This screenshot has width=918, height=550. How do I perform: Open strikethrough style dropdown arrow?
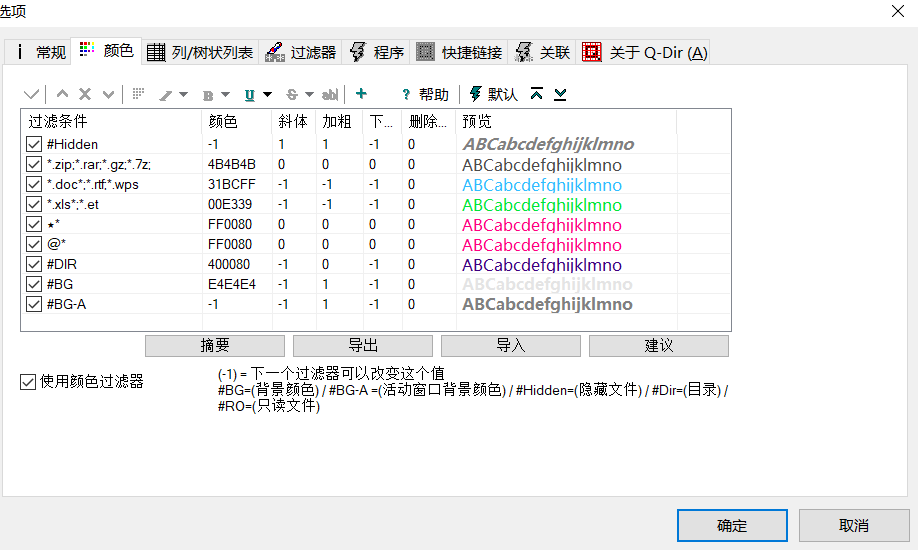(x=310, y=95)
